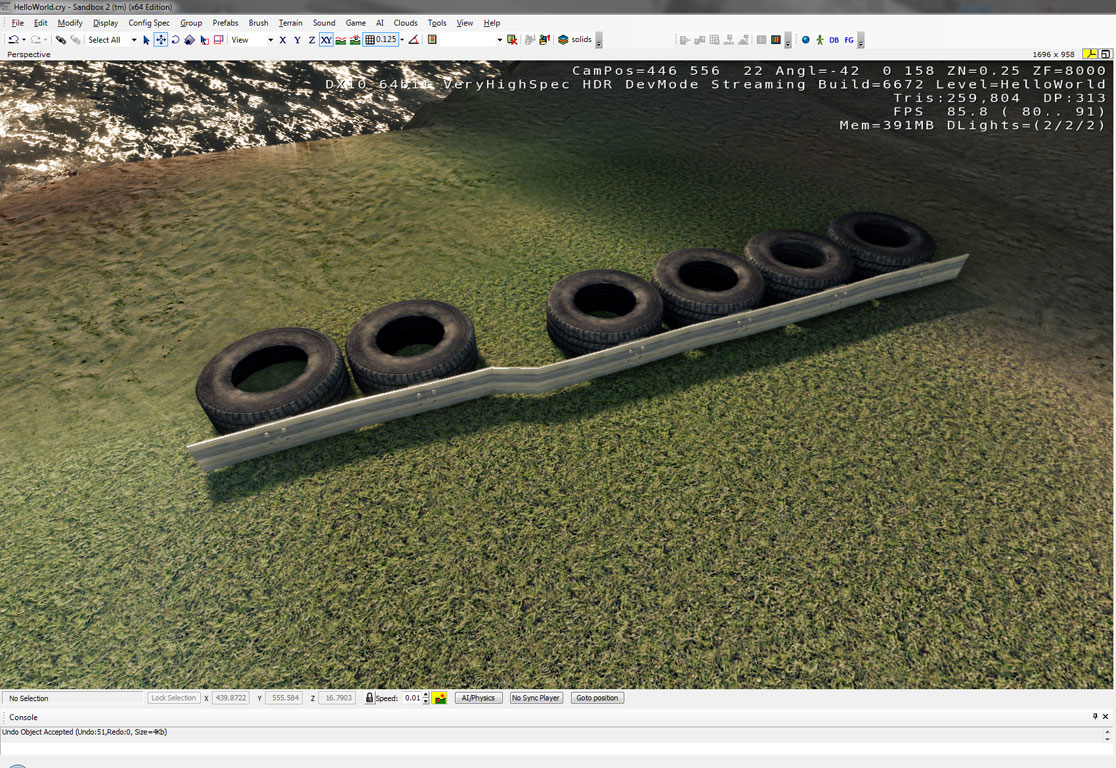Click the Goto position button
This screenshot has height=768, width=1116.
(x=597, y=698)
